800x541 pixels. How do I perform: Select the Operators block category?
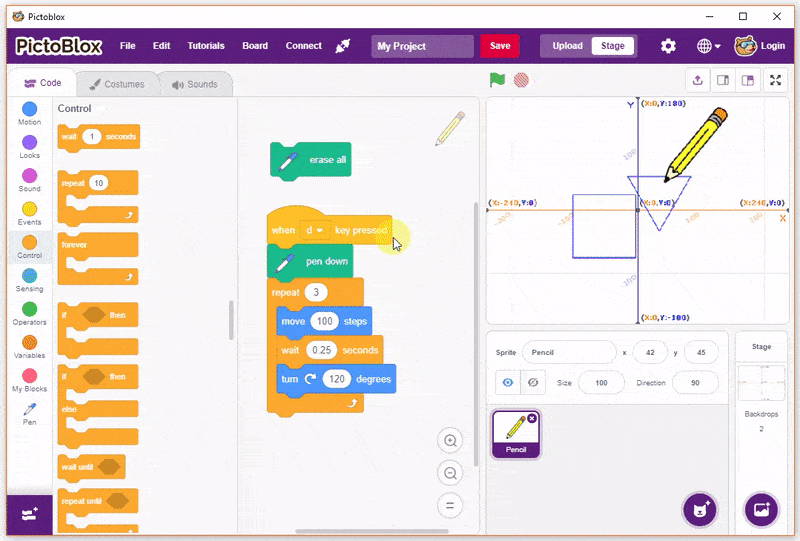[x=30, y=313]
